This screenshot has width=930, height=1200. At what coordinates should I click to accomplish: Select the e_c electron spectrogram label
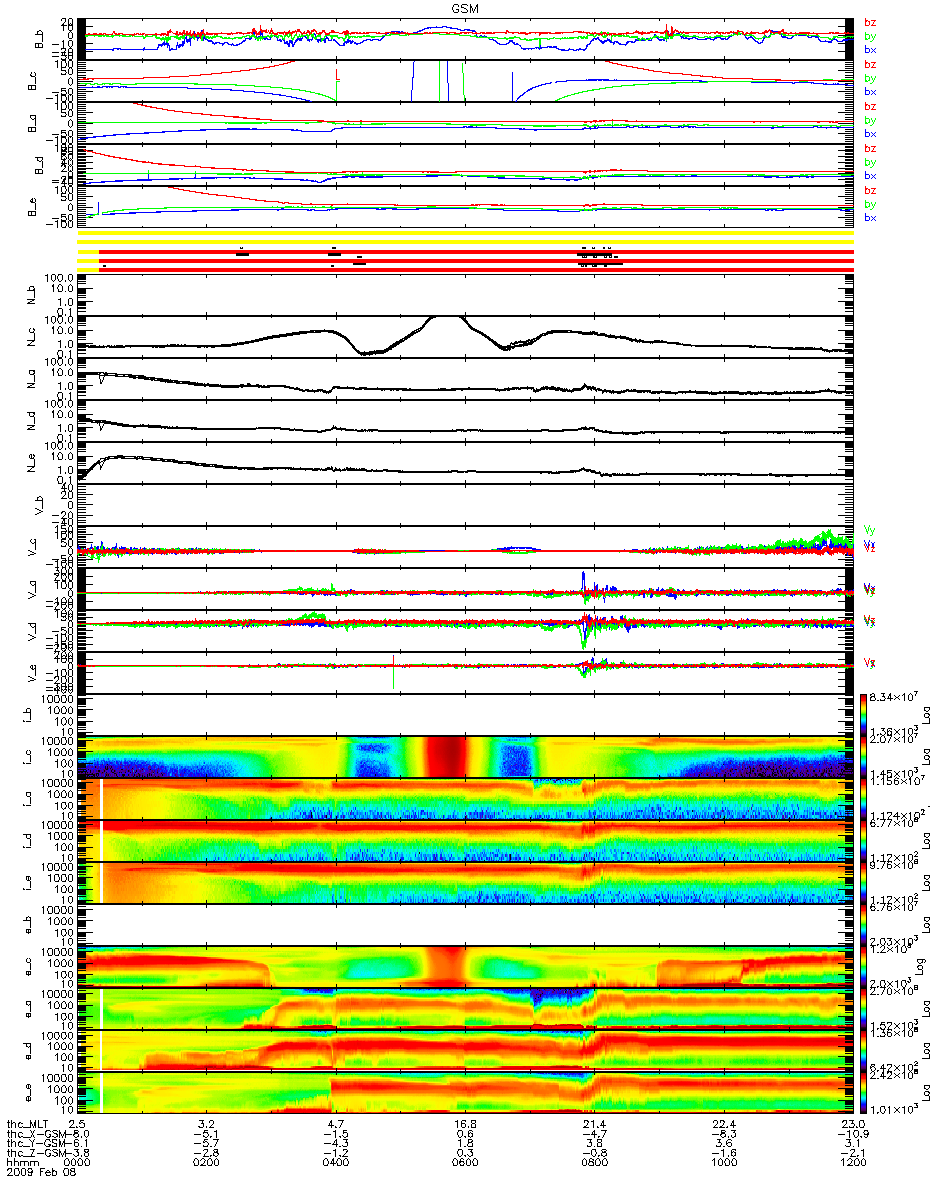[x=30, y=967]
